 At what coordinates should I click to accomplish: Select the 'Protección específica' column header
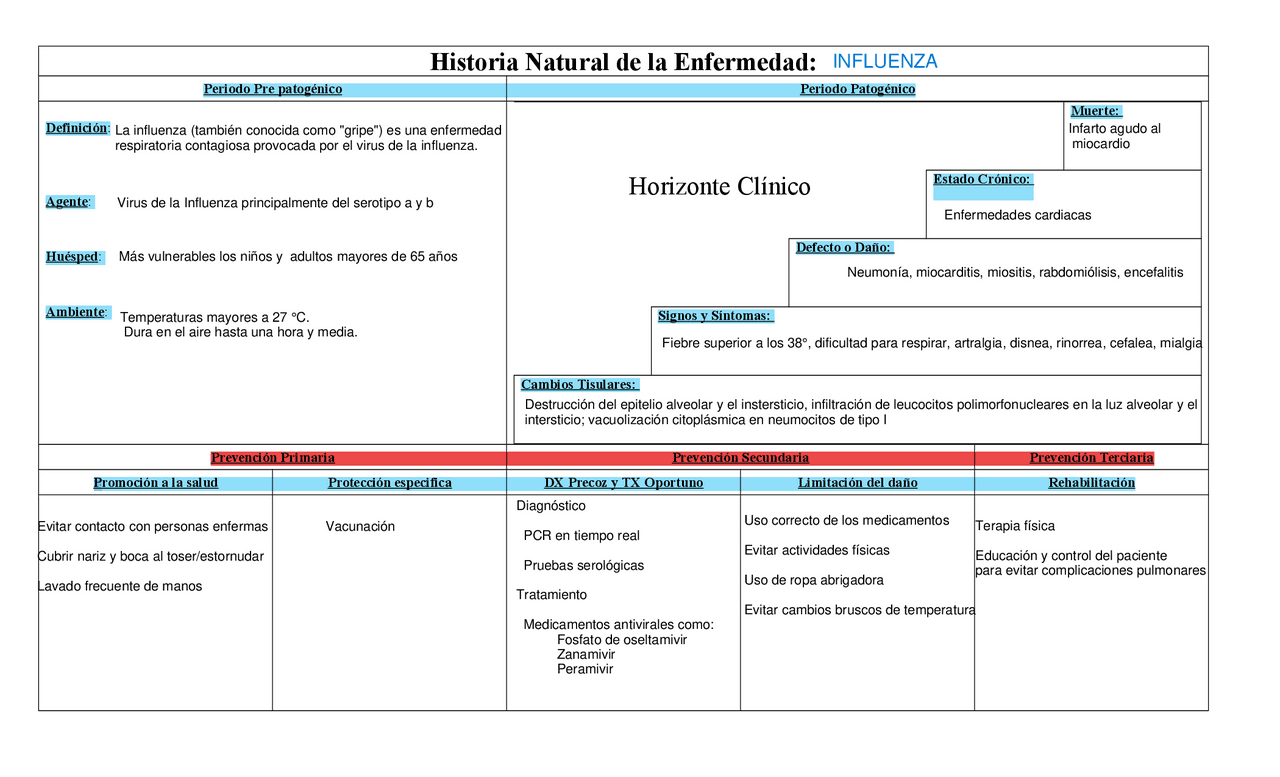[390, 483]
